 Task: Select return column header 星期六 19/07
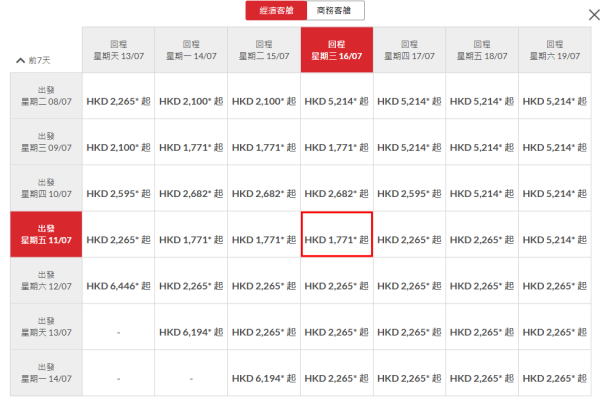(555, 50)
